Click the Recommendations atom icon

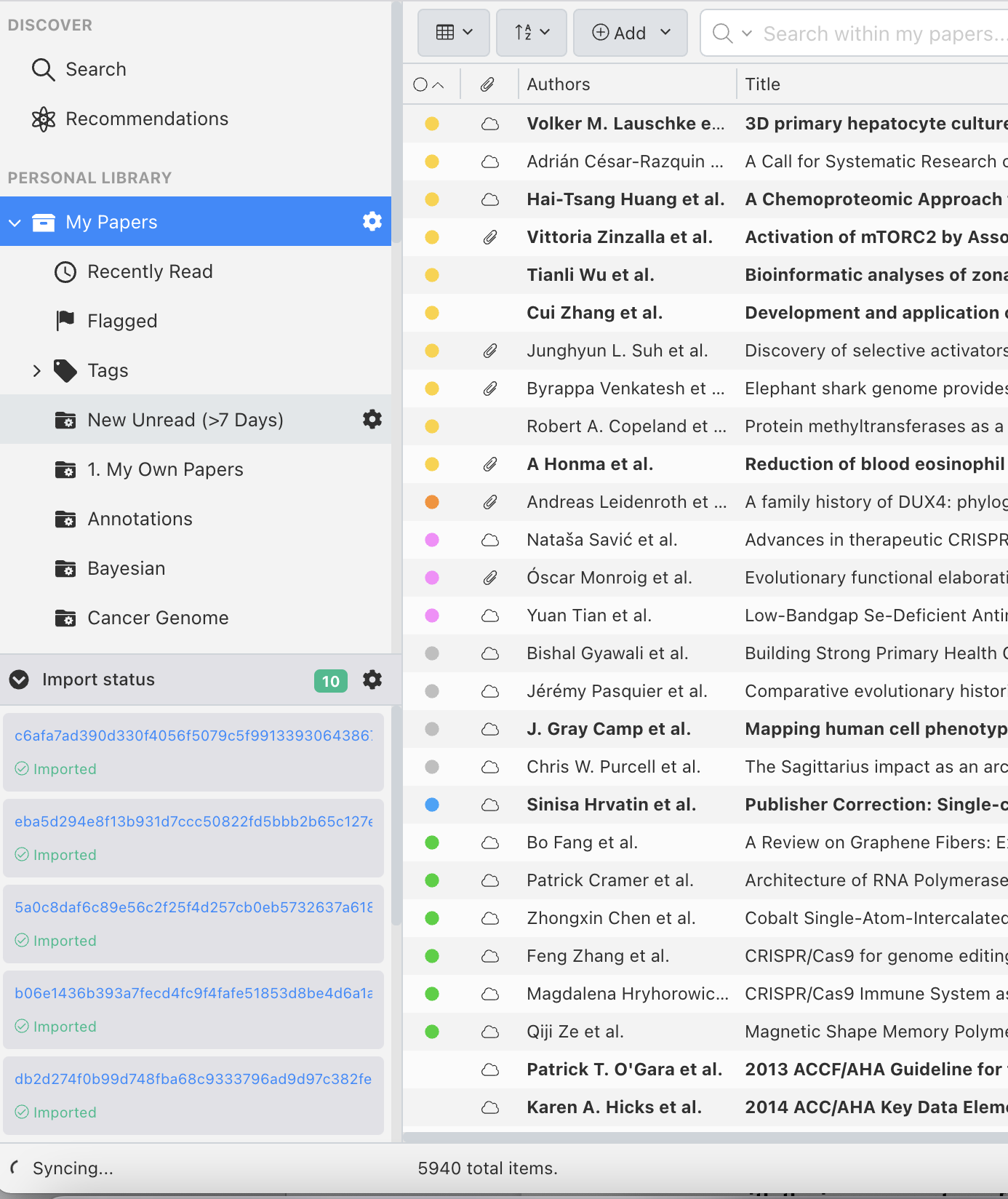coord(44,119)
